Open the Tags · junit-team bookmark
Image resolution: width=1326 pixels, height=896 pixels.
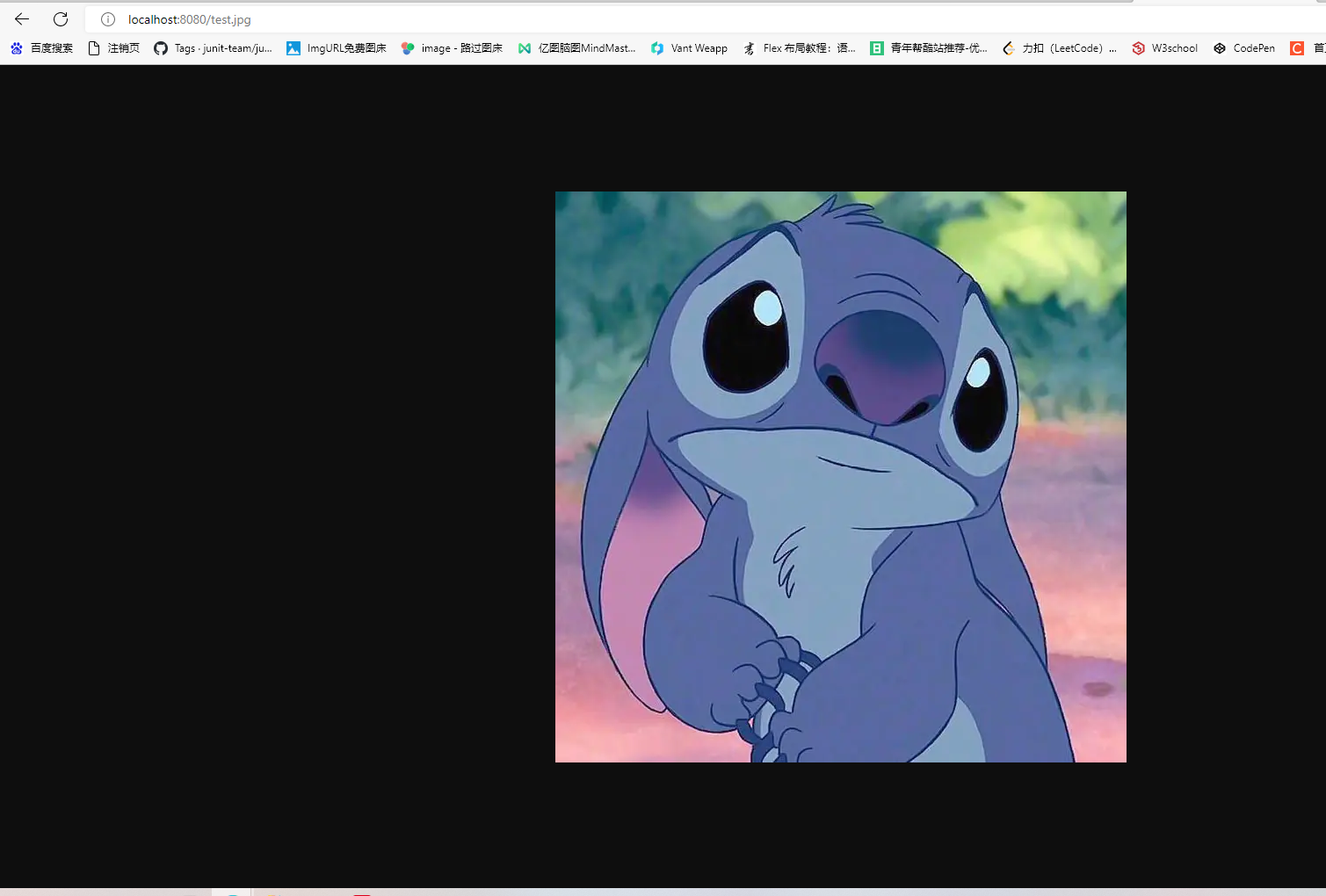click(213, 48)
